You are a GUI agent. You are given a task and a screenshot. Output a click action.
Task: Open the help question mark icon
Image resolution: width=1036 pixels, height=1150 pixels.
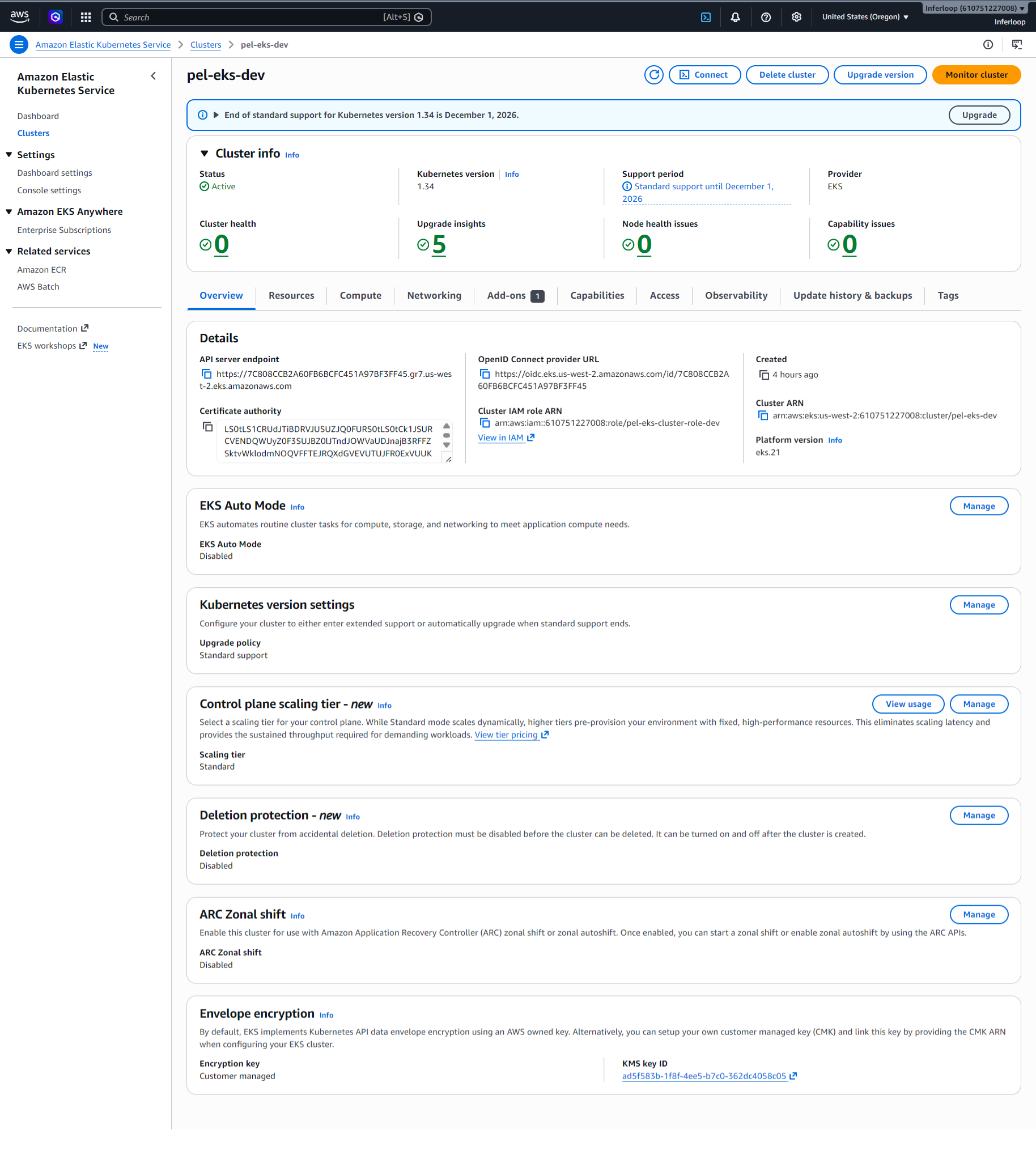click(766, 17)
